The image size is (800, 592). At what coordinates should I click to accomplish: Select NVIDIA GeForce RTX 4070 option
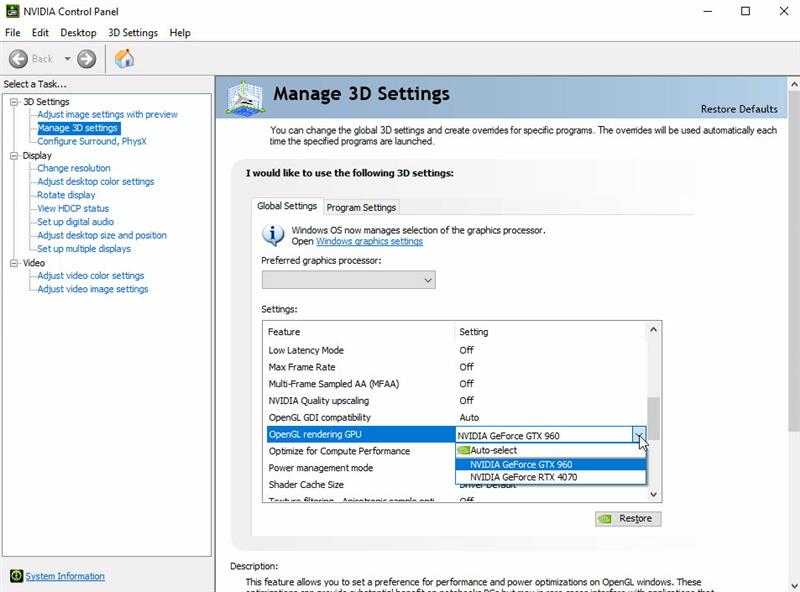pos(523,477)
